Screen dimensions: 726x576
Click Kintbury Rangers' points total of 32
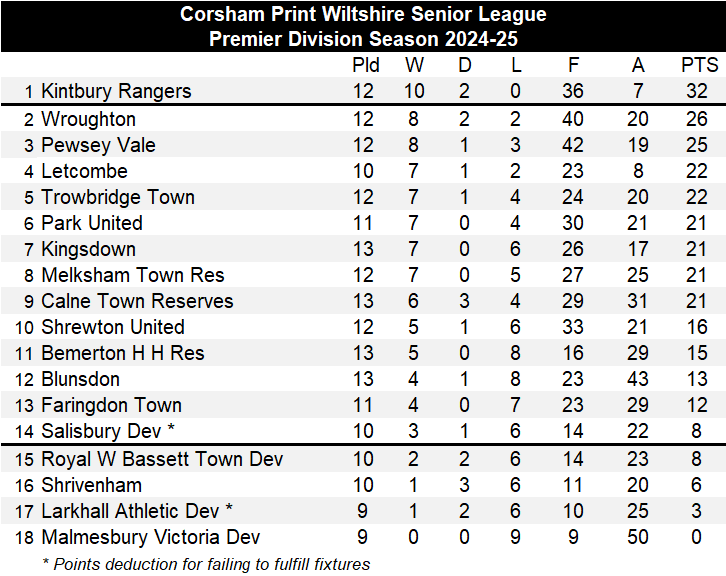pos(696,91)
